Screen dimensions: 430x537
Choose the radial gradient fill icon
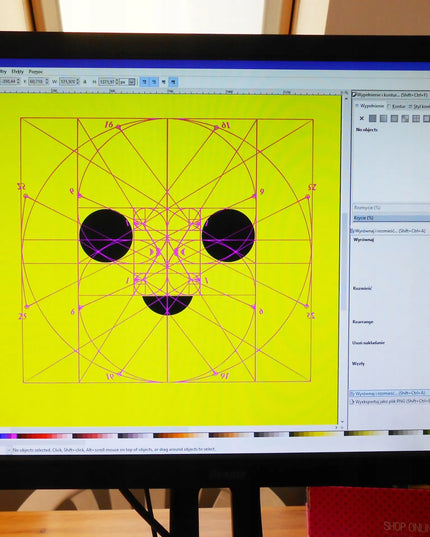click(394, 118)
